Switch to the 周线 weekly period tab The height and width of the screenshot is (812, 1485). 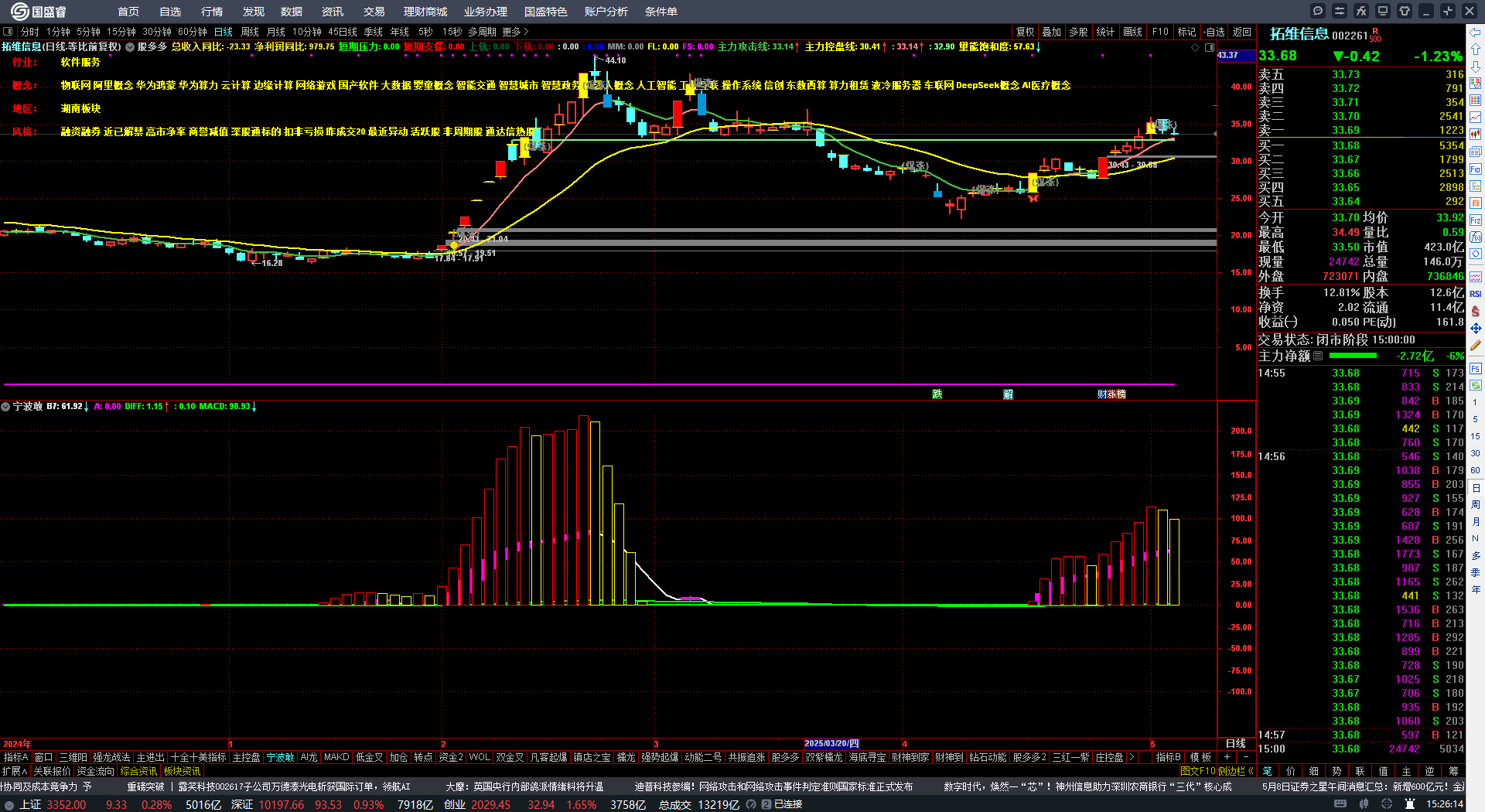(250, 32)
